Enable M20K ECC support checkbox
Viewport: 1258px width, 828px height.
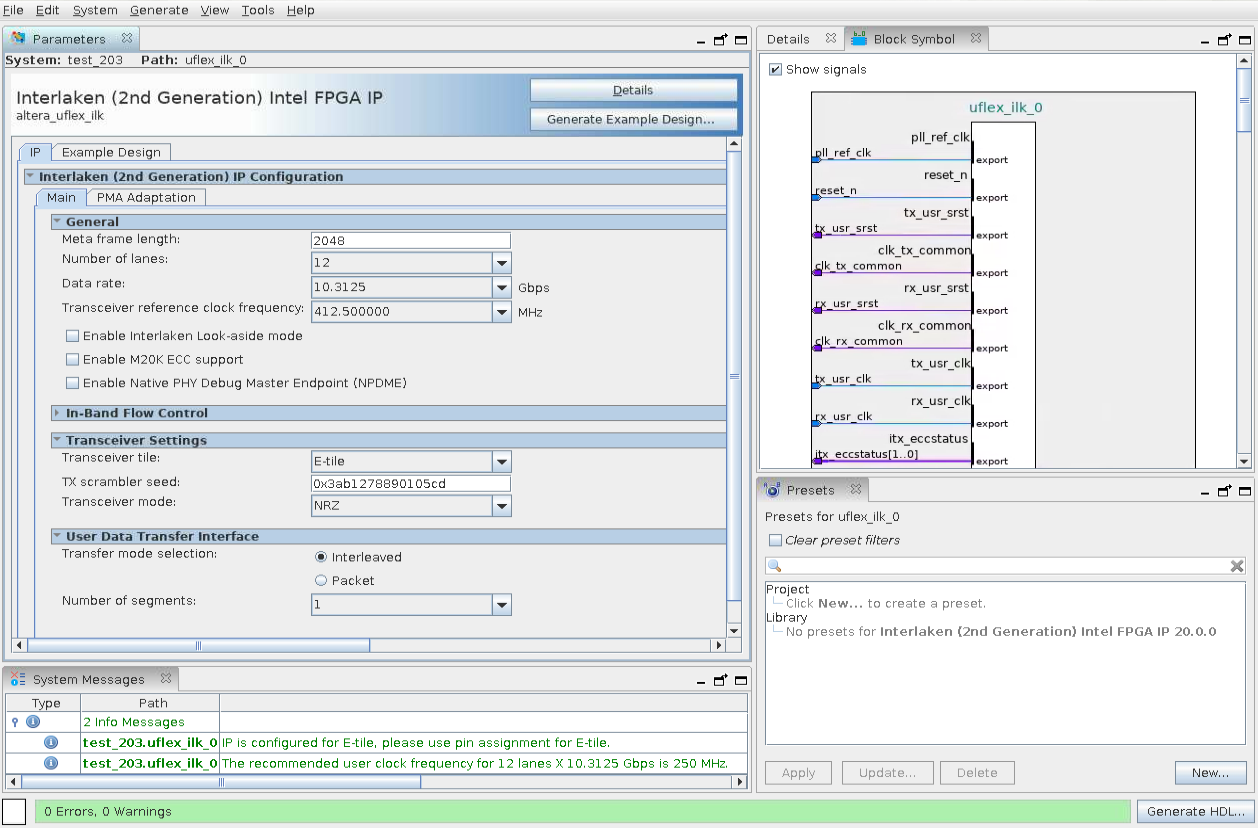pos(72,359)
